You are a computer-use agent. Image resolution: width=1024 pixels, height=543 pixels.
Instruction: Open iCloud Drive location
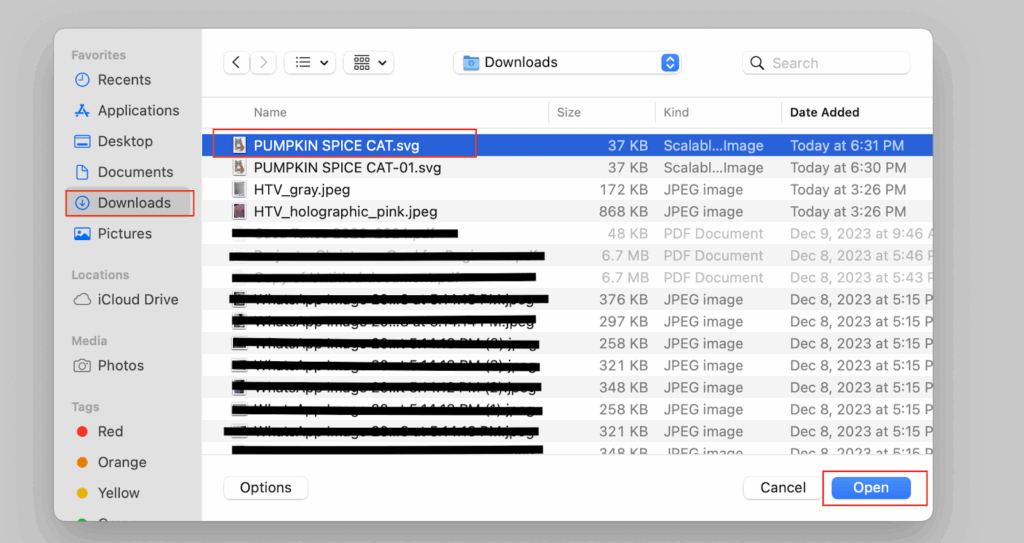tap(138, 300)
